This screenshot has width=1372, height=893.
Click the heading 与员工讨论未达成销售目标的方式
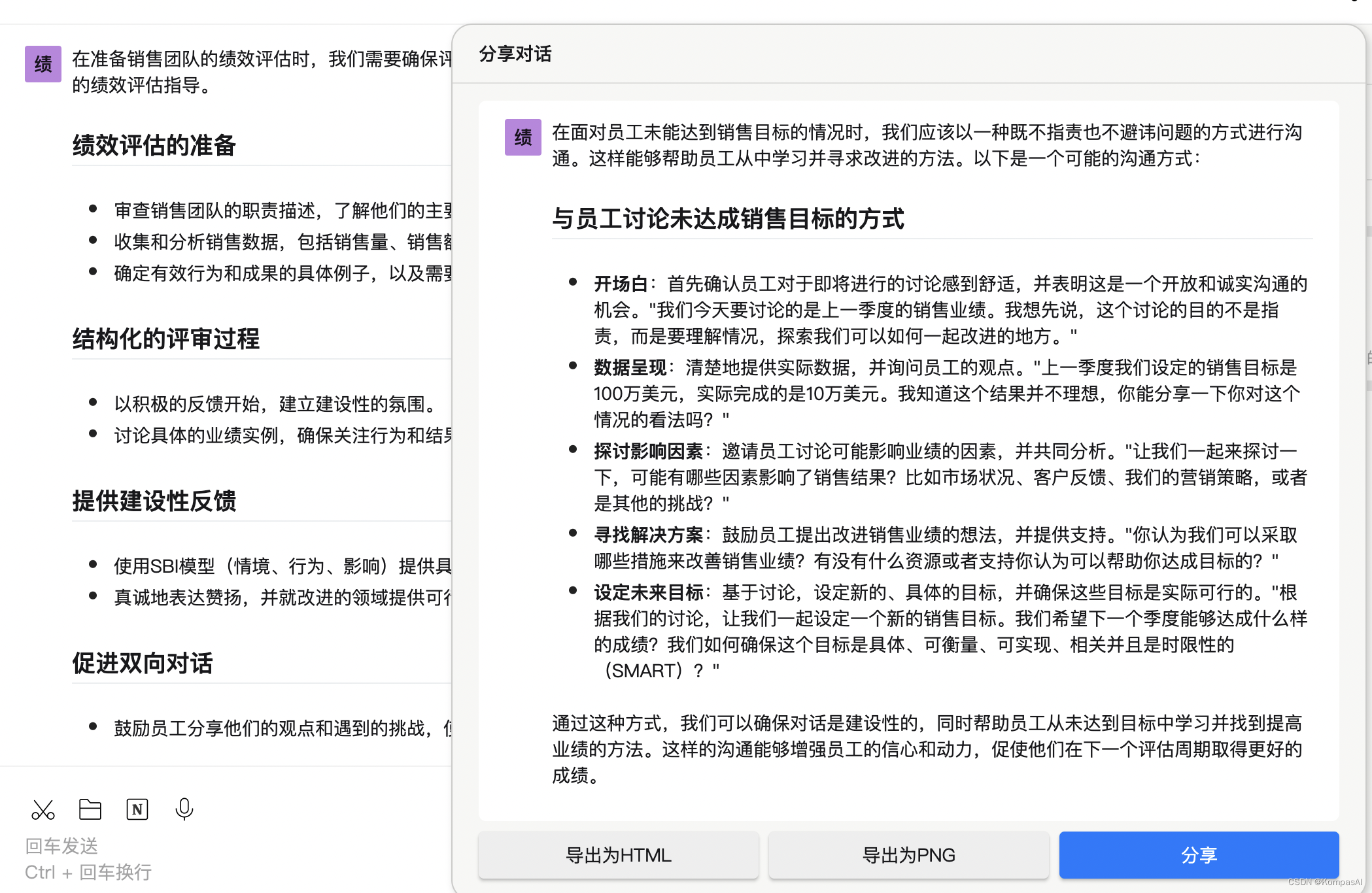coord(729,218)
